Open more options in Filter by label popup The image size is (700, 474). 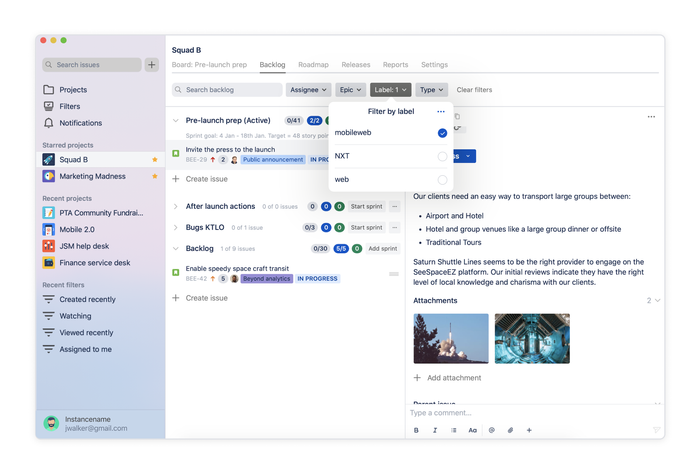click(441, 112)
